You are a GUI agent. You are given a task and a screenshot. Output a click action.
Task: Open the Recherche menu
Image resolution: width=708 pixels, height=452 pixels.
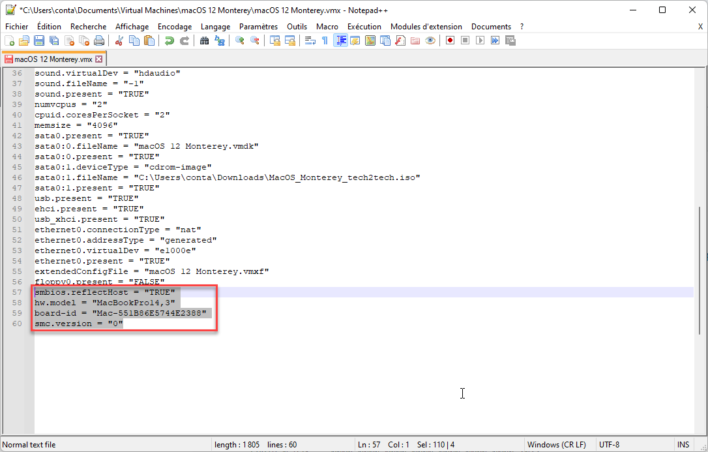[x=88, y=27]
